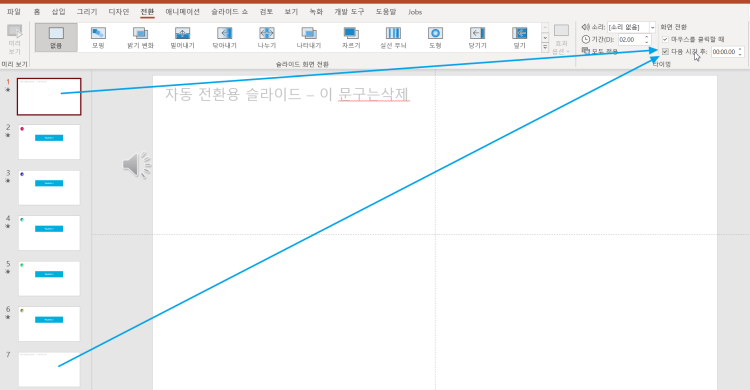750x390 pixels.
Task: Apply the 자르기 (Cut) transition
Action: (x=351, y=37)
